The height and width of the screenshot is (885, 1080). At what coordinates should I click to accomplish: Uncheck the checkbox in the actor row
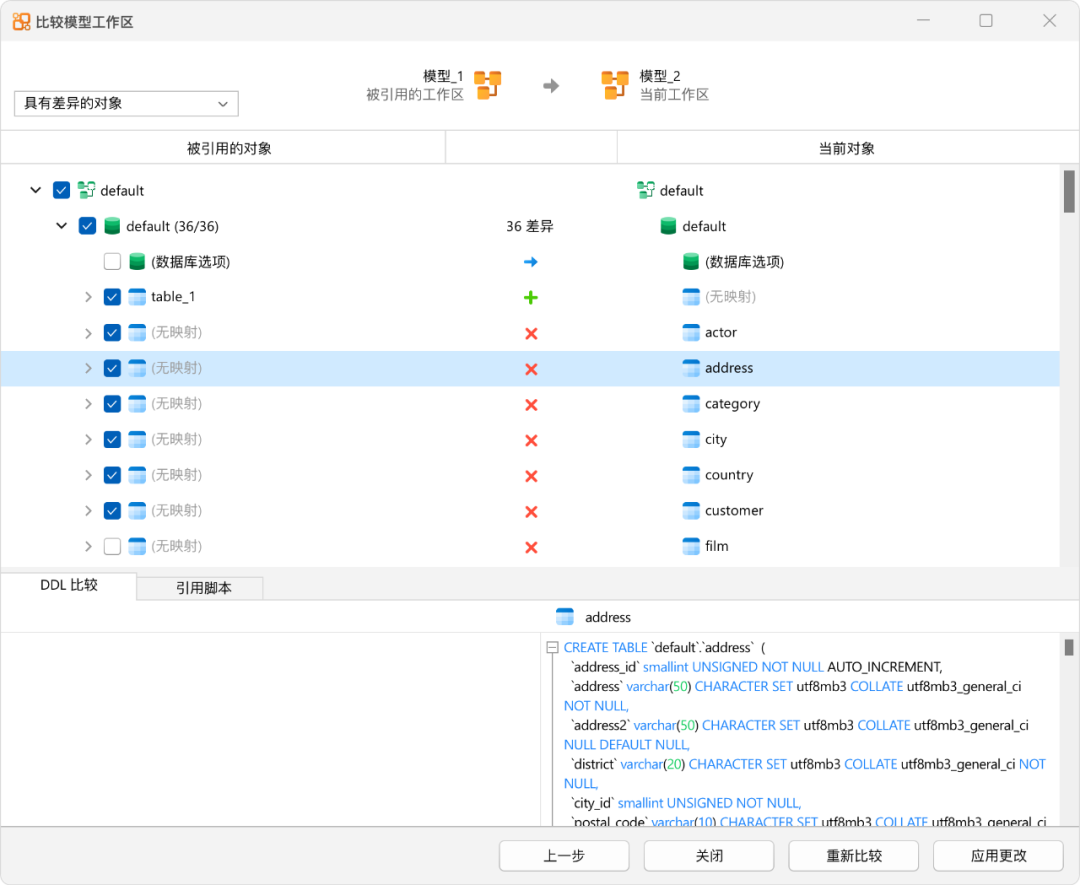(x=112, y=333)
